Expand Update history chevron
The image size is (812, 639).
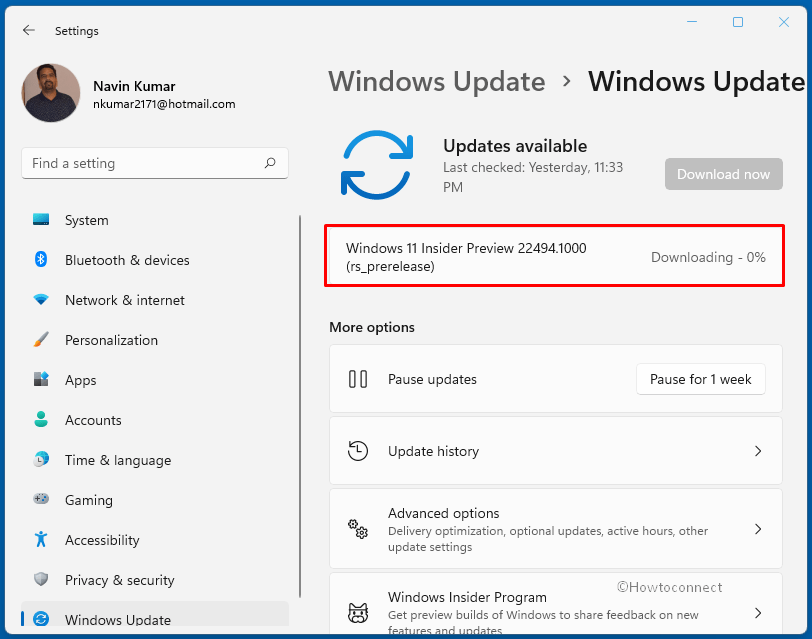pyautogui.click(x=758, y=451)
